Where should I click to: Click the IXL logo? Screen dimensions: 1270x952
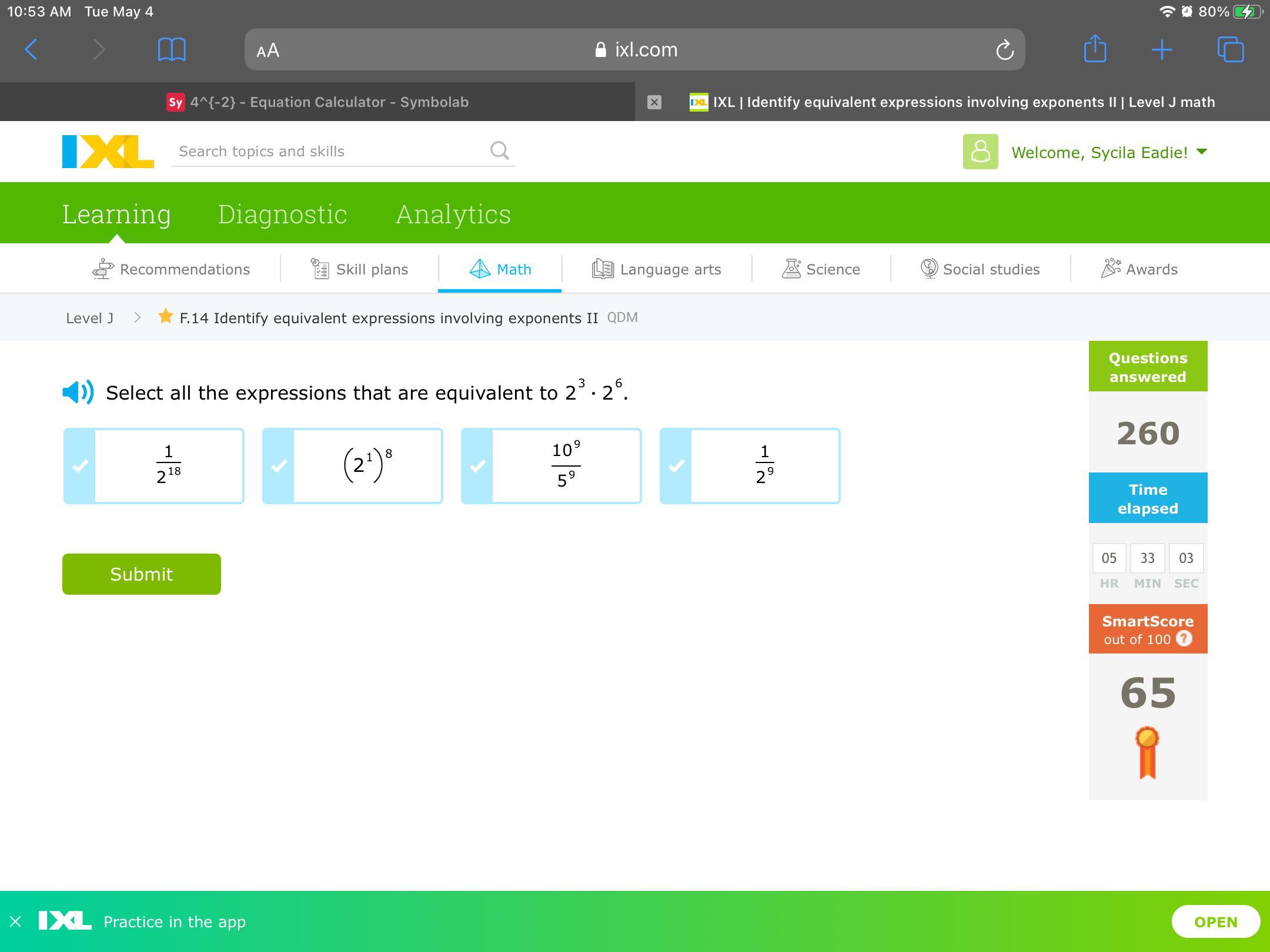[108, 152]
